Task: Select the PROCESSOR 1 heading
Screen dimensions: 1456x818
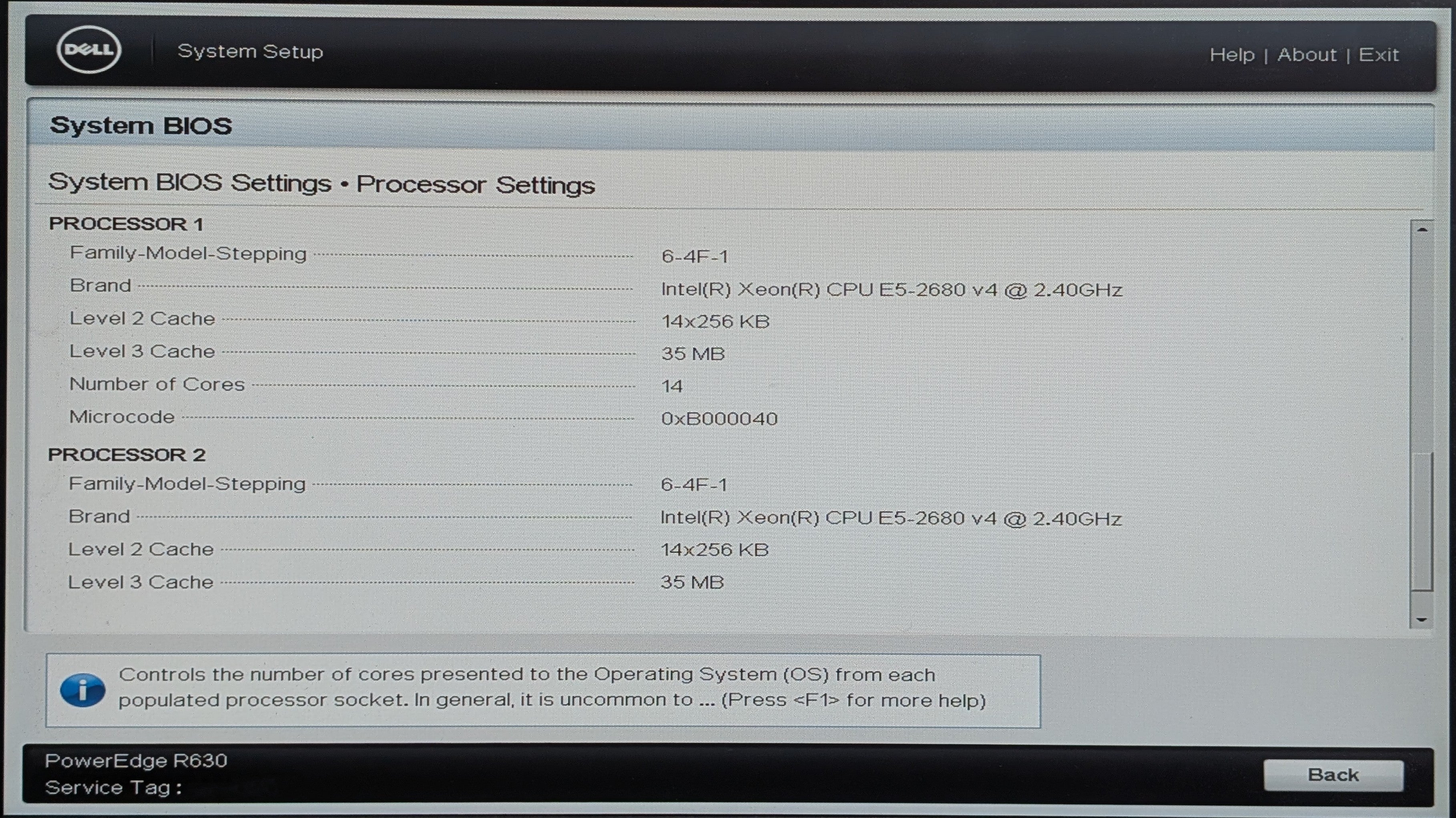Action: (126, 224)
